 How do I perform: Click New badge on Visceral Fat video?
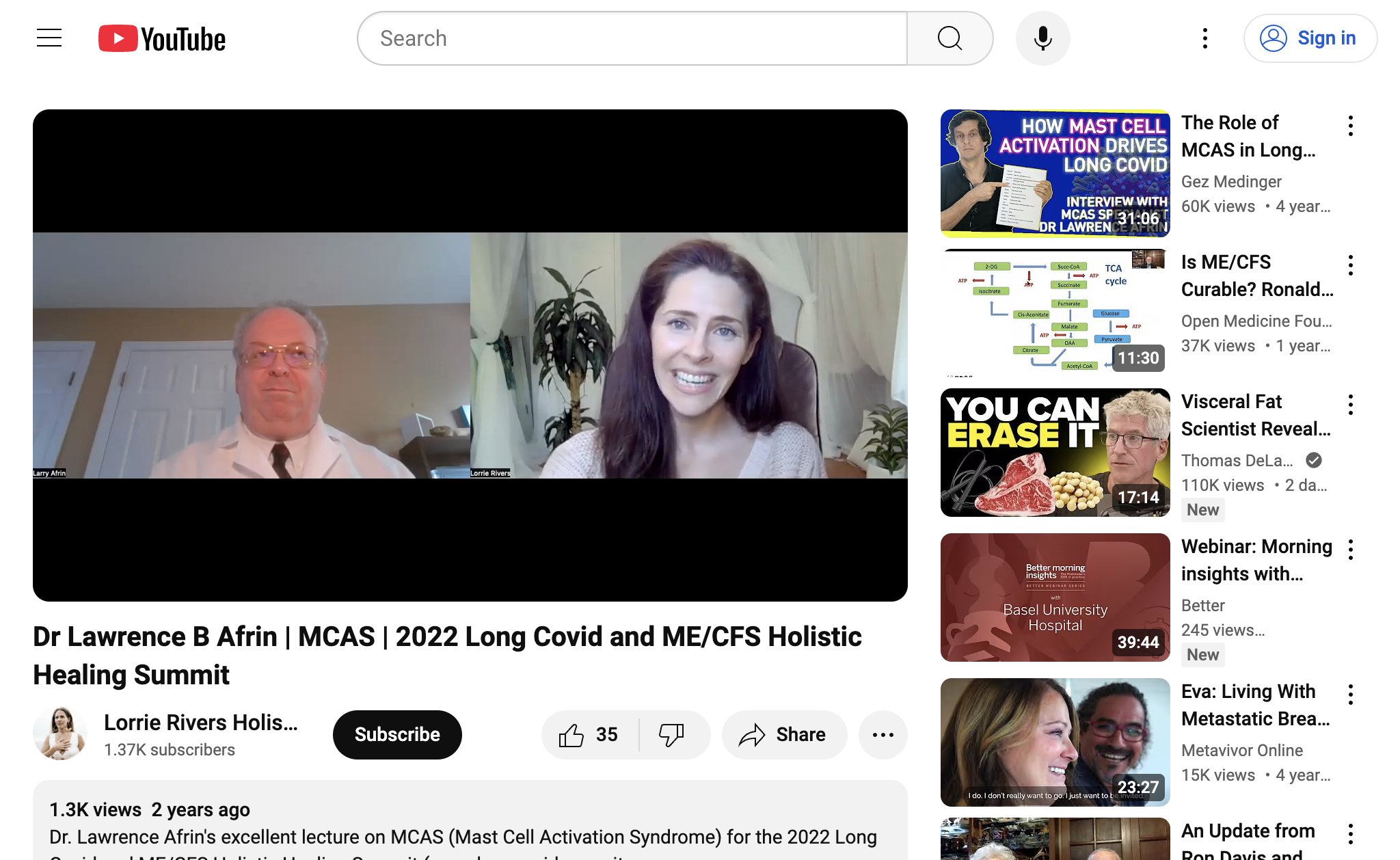pos(1202,510)
